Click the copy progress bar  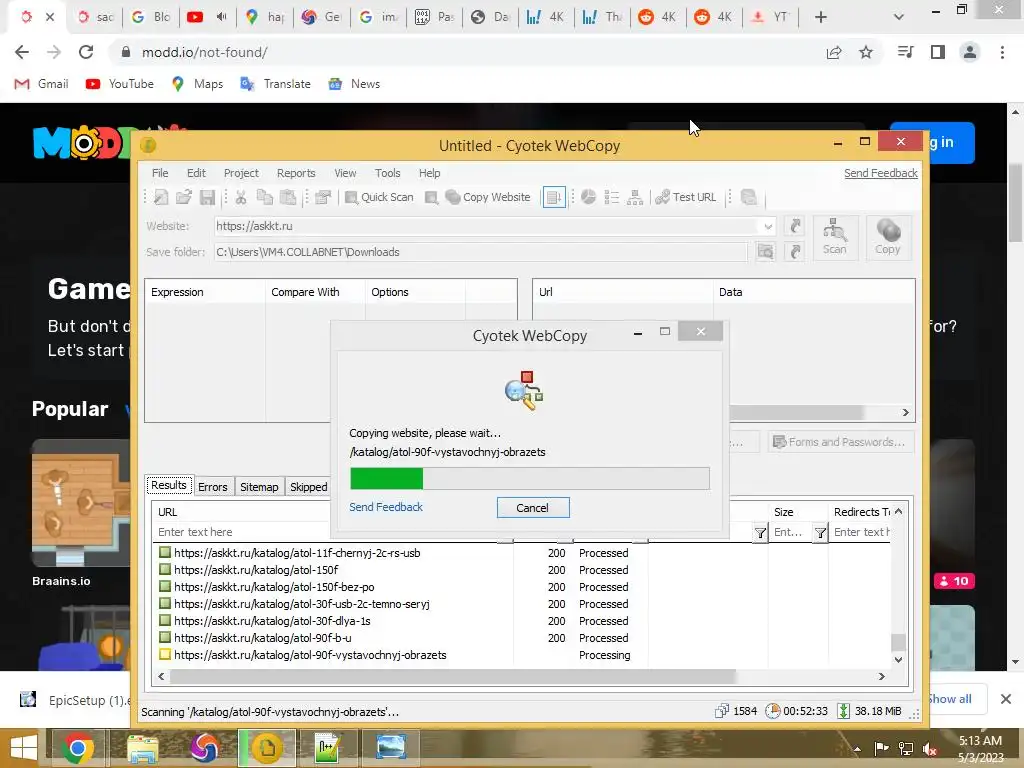point(530,478)
